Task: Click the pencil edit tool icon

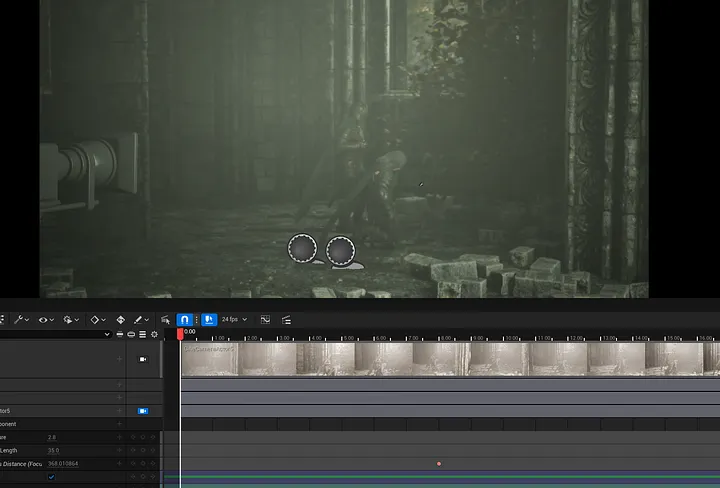Action: 139,320
